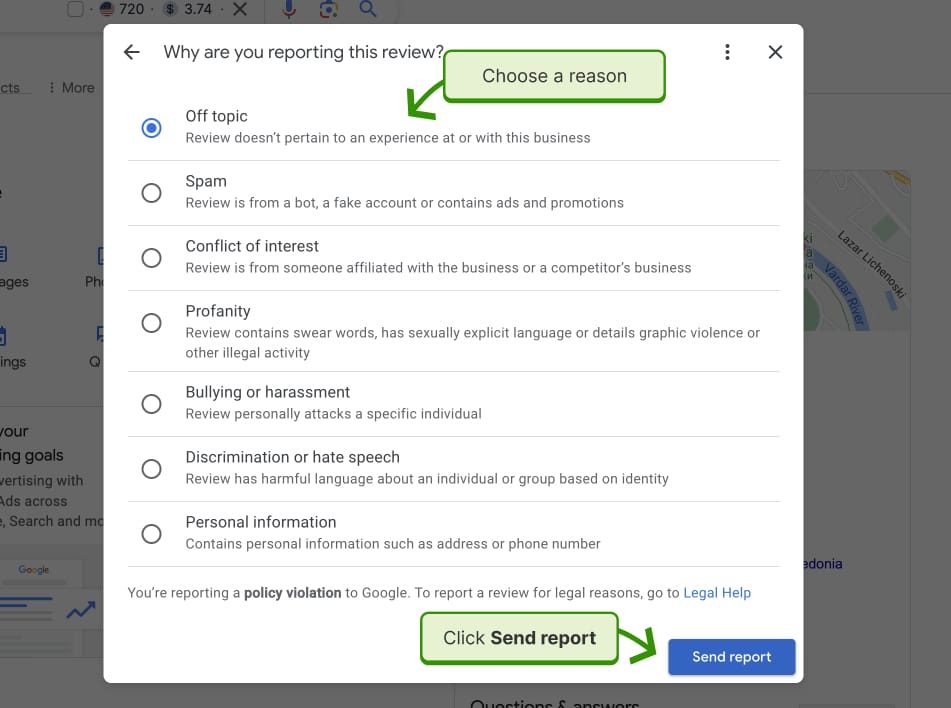Open the More menu behind the dialog
This screenshot has height=708, width=951.
pyautogui.click(x=71, y=88)
